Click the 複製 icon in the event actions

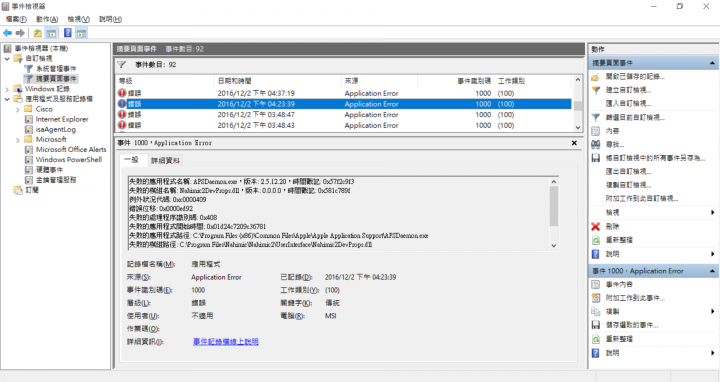(x=596, y=311)
